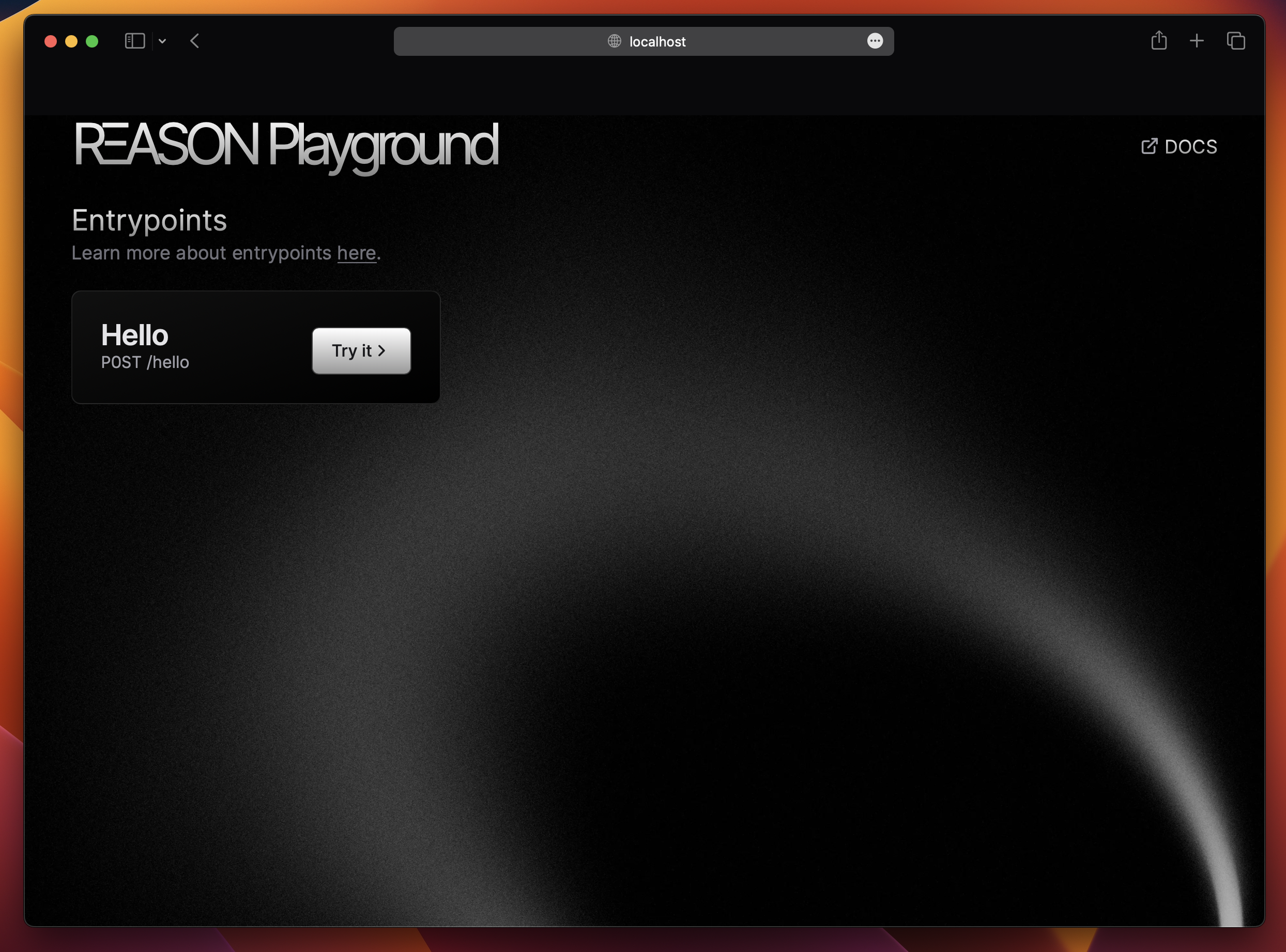Image resolution: width=1286 pixels, height=952 pixels.
Task: Click the Entrypoints section heading
Action: pos(149,220)
